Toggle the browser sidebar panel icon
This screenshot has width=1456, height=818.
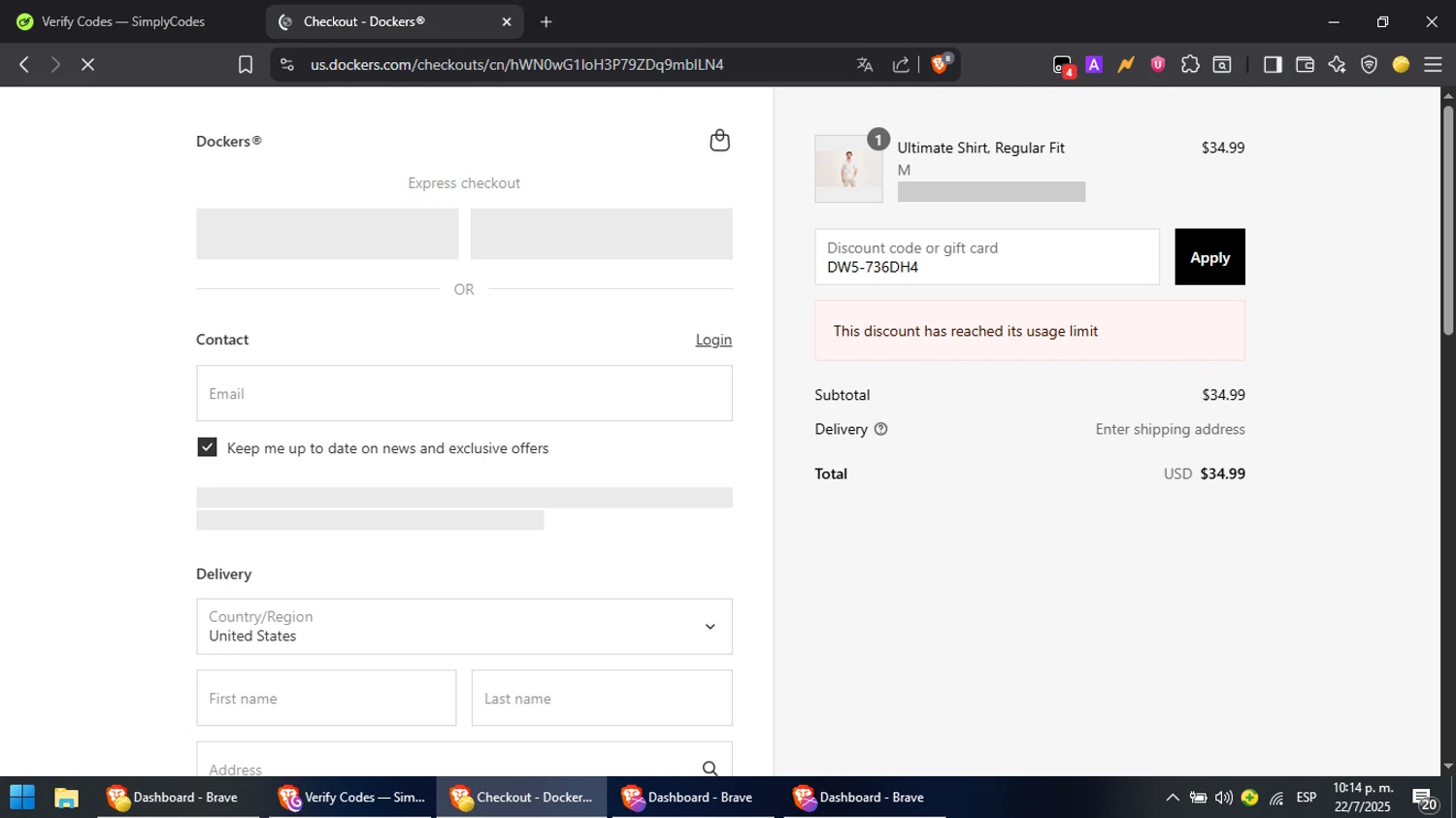(x=1273, y=64)
